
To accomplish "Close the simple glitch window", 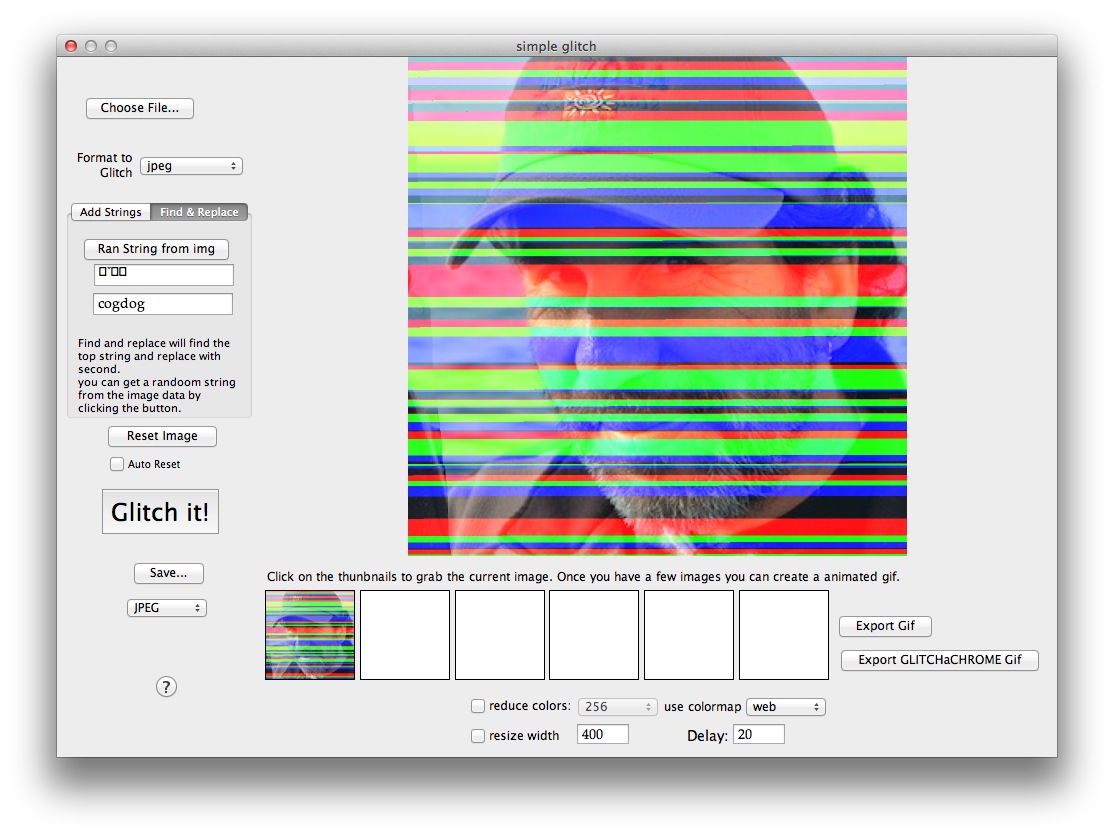I will coord(71,46).
